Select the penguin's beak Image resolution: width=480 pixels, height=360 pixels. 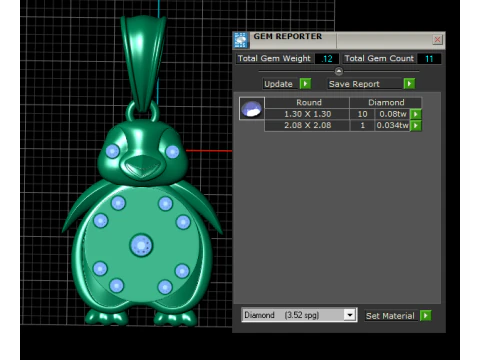click(142, 167)
